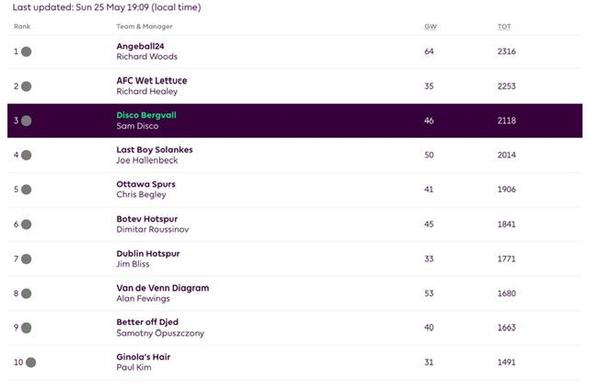
Task: Click the rank circle icon in the Disco Bergvall row
Action: 26,121
